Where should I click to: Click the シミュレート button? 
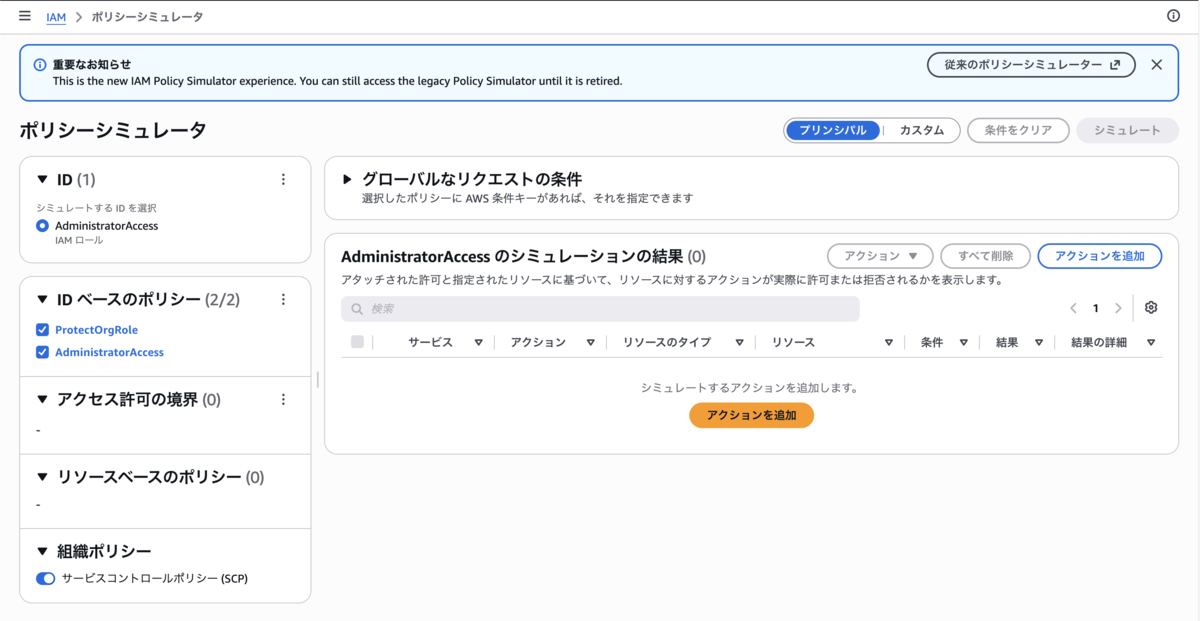tap(1127, 130)
